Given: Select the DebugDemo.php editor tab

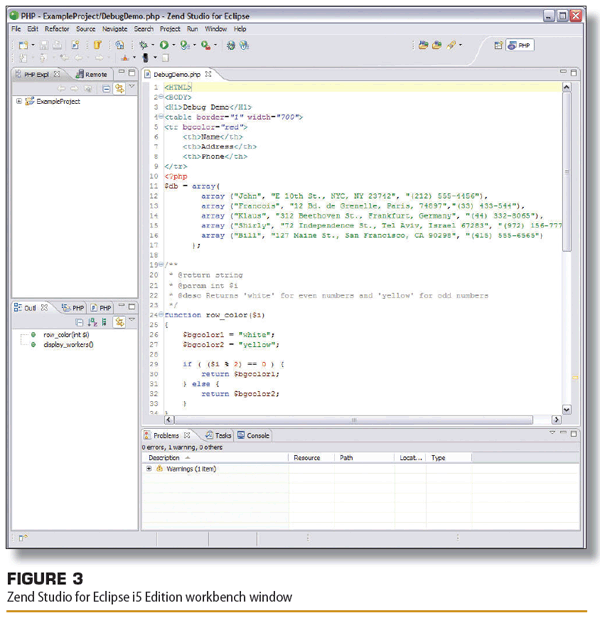Looking at the screenshot, I should coord(177,74).
